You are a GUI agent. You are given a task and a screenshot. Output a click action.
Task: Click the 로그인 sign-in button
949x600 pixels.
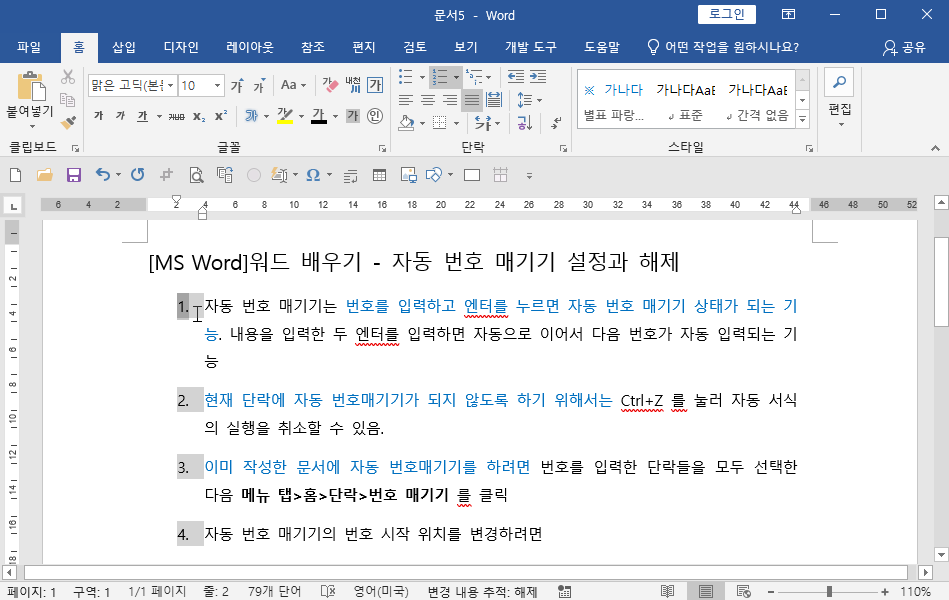[x=726, y=14]
